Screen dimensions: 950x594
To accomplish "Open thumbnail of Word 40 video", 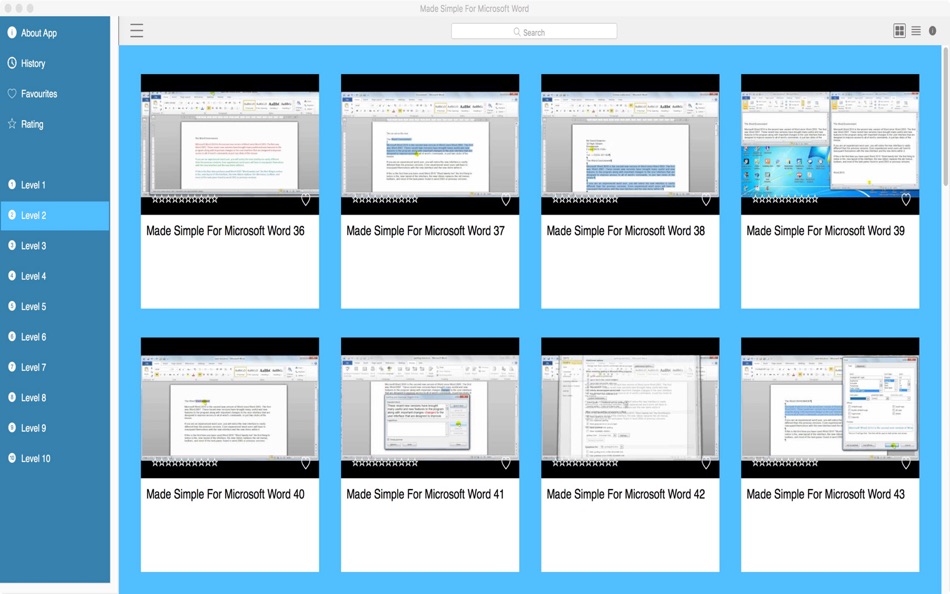I will [230, 407].
